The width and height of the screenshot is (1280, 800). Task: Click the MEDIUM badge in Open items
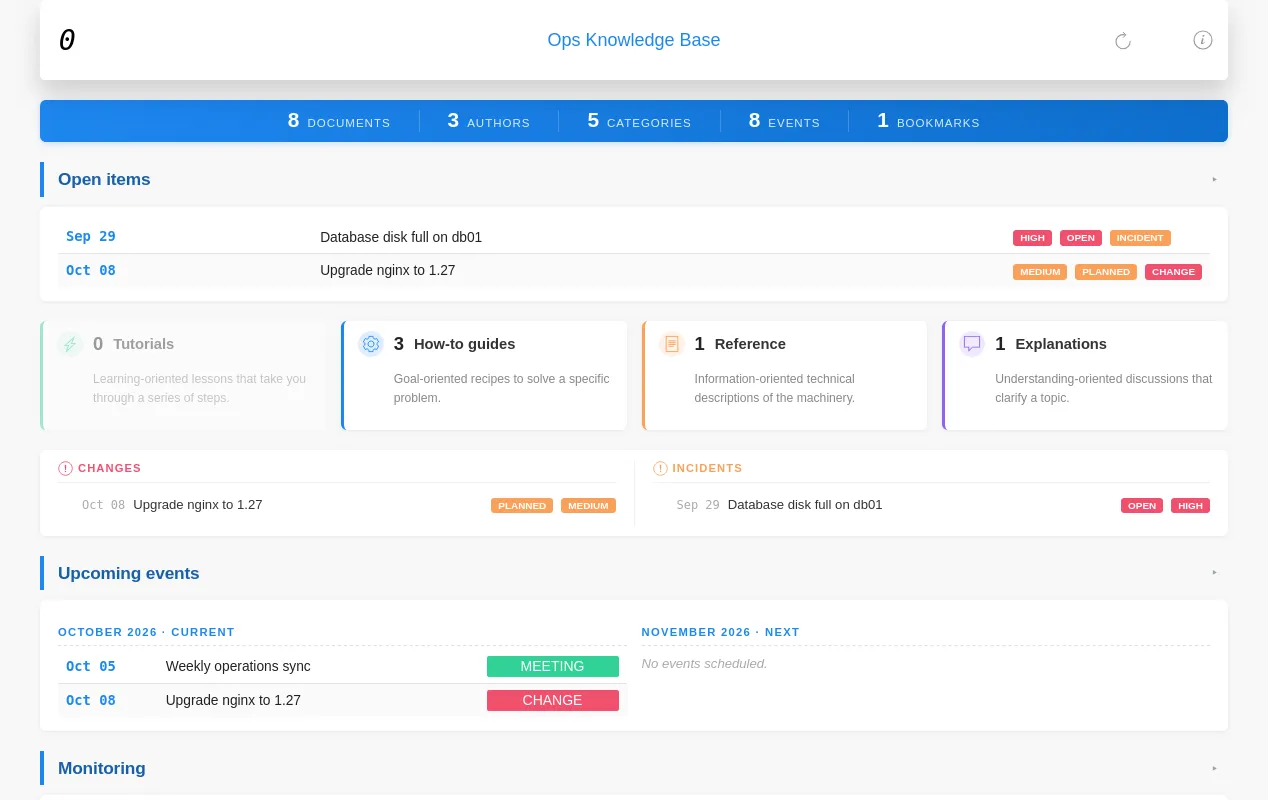pos(1040,272)
